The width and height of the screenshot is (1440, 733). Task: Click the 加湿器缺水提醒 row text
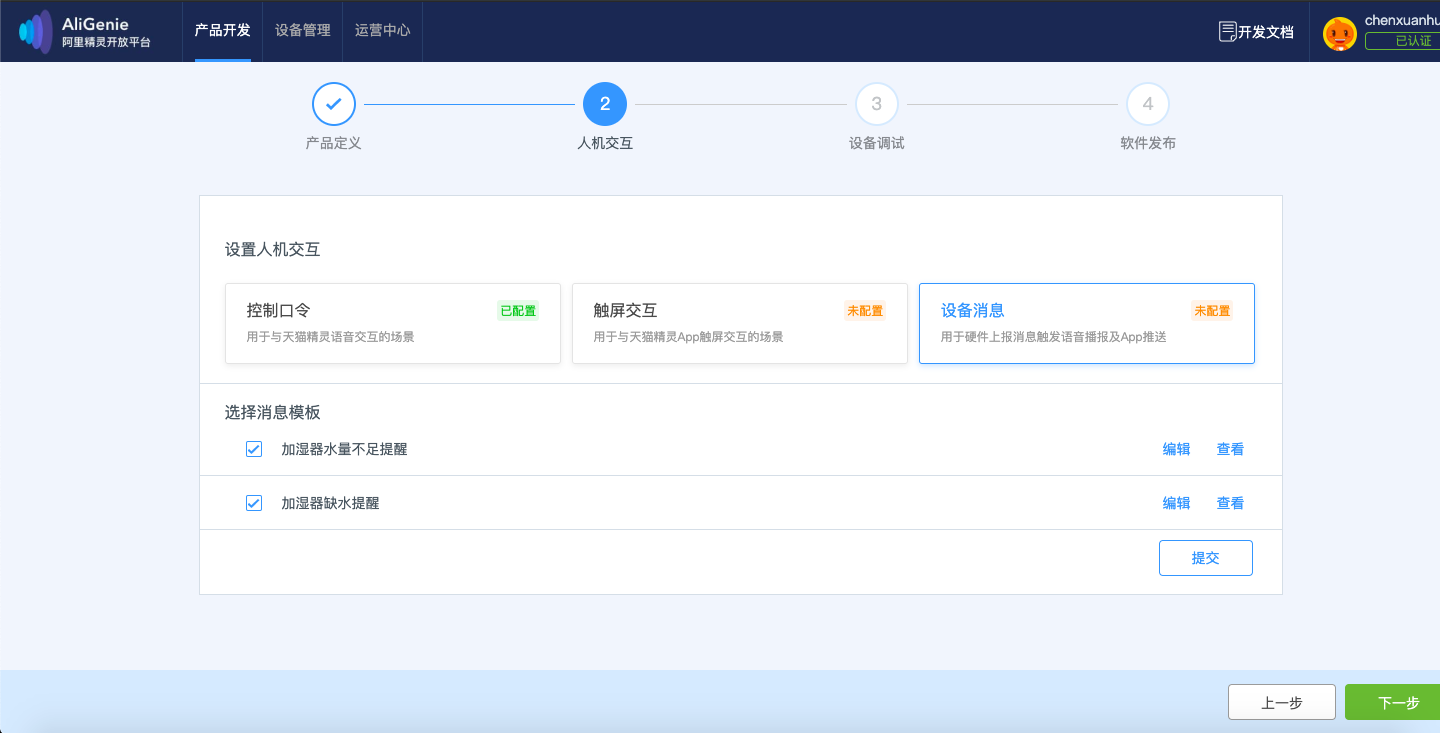[x=330, y=504]
